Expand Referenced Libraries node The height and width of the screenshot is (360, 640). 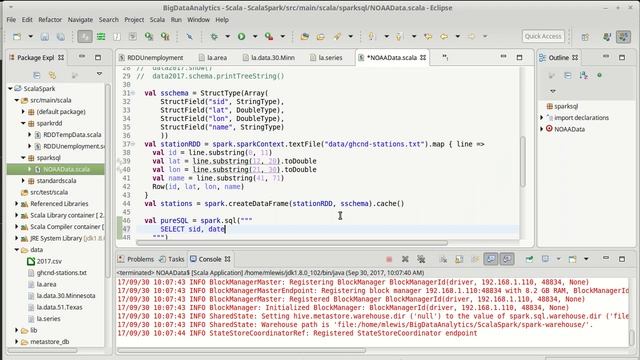[17, 203]
